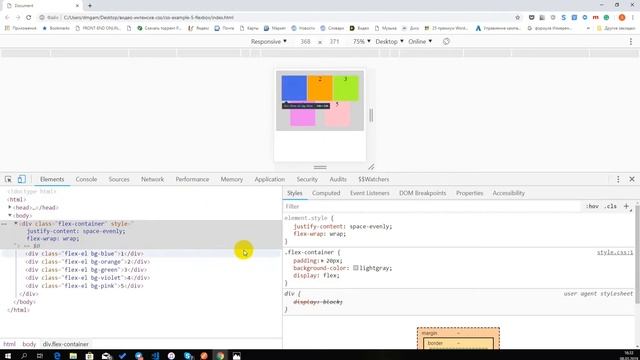The height and width of the screenshot is (360, 640).
Task: Select the bg-violet div row
Action: coord(141,278)
